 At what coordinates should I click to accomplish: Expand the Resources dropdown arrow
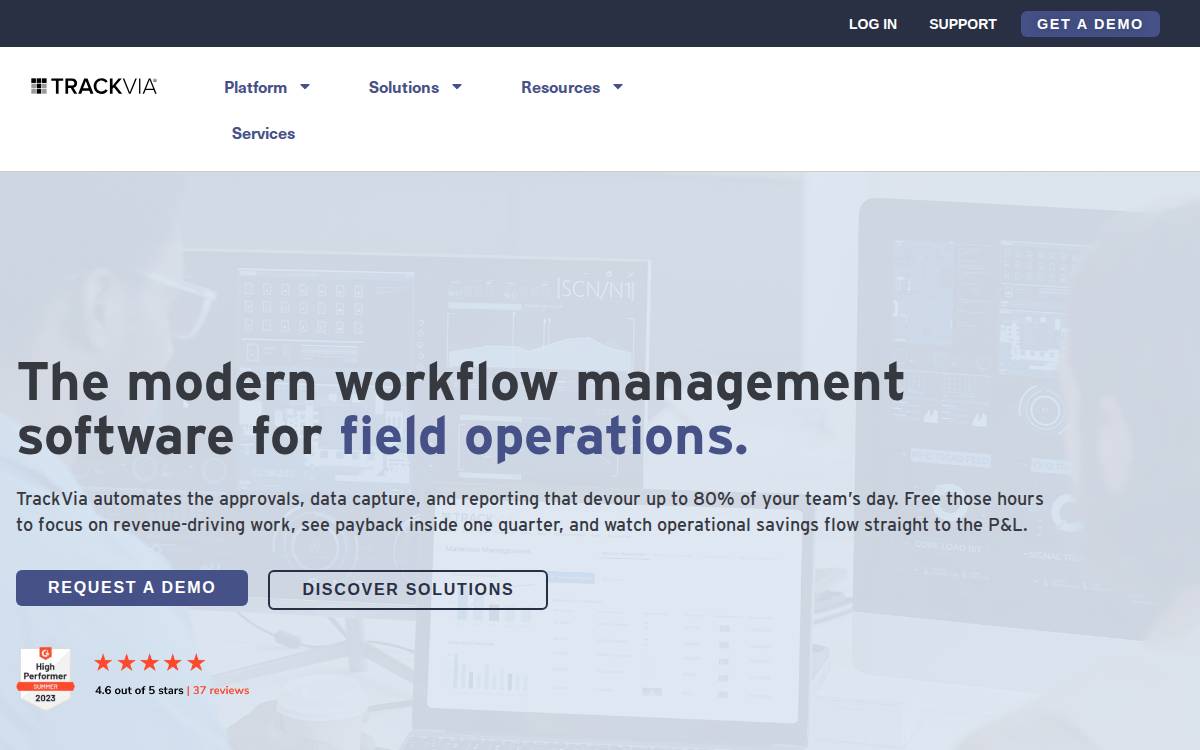point(618,87)
